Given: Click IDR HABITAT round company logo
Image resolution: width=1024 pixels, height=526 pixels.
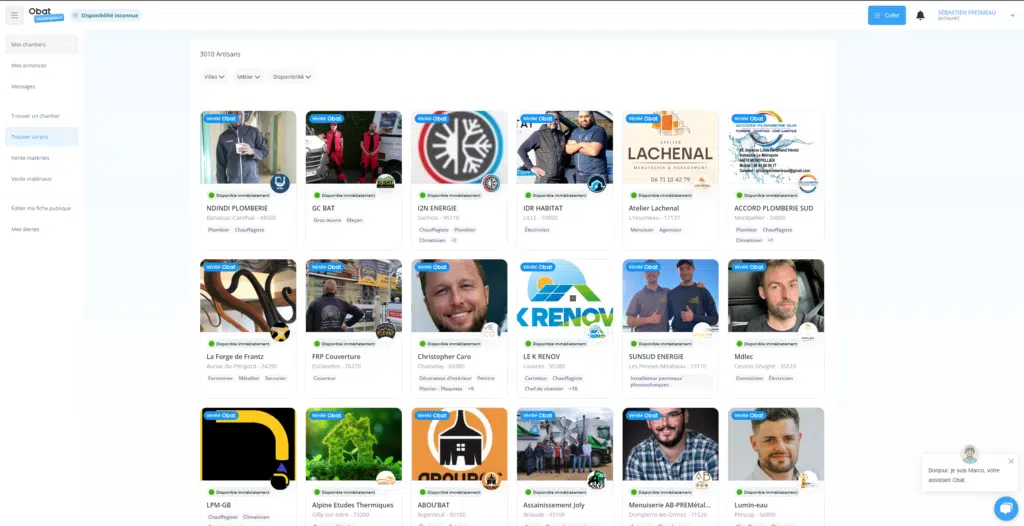Looking at the screenshot, I should point(597,184).
